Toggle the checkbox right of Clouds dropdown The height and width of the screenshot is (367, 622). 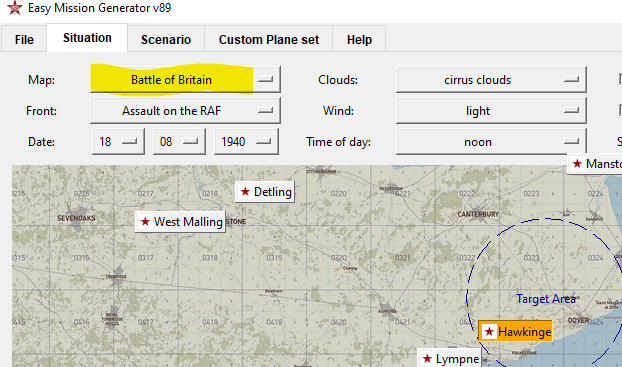pyautogui.click(x=620, y=79)
